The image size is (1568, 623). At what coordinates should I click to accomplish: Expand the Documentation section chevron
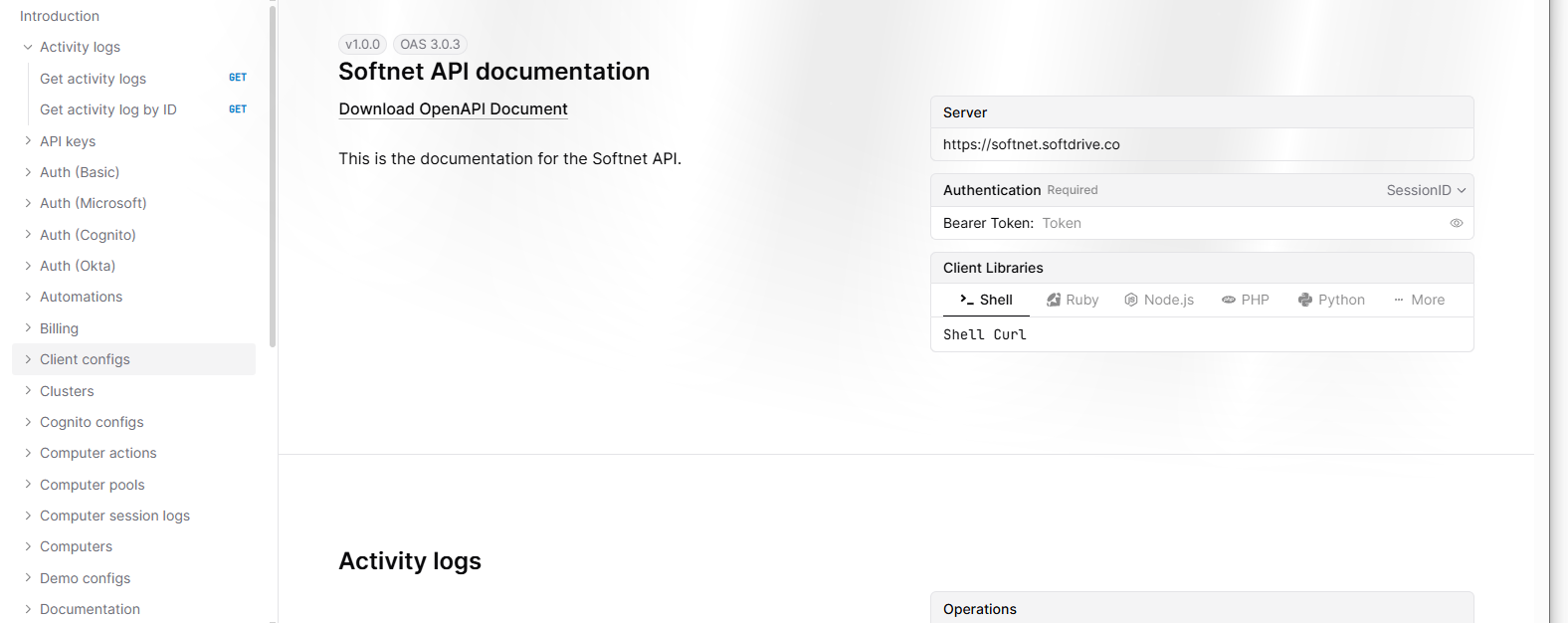(x=28, y=609)
